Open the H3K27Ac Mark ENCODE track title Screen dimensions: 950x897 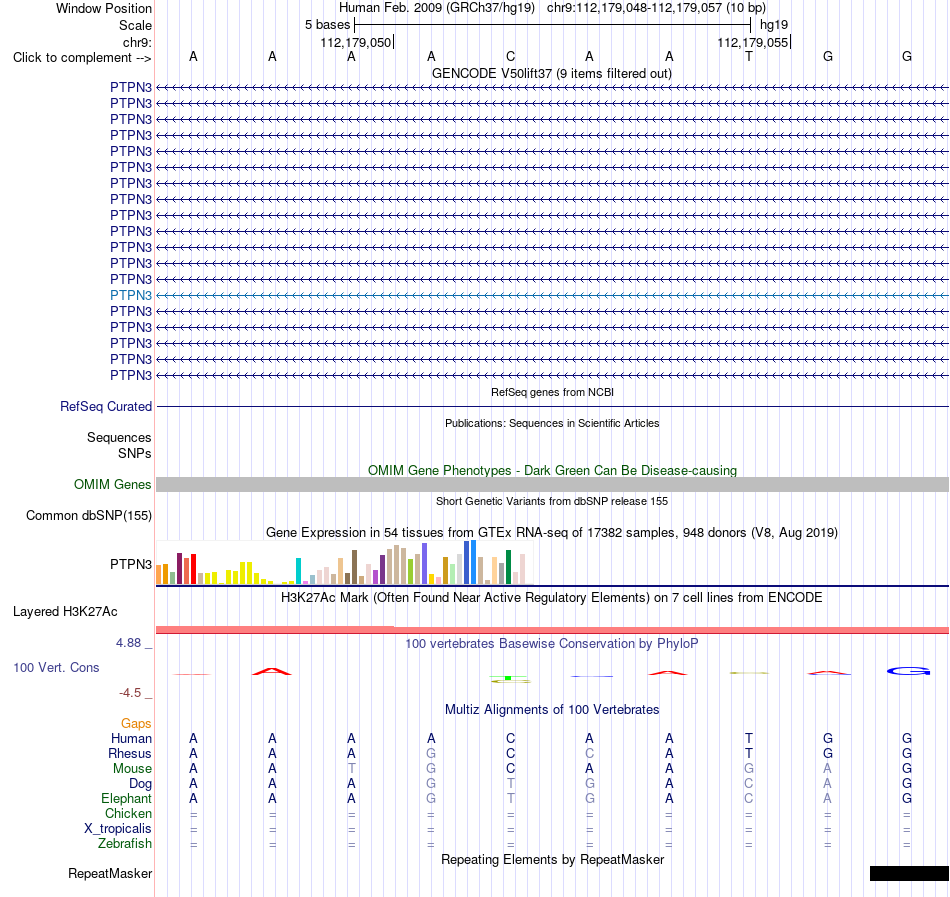point(551,597)
